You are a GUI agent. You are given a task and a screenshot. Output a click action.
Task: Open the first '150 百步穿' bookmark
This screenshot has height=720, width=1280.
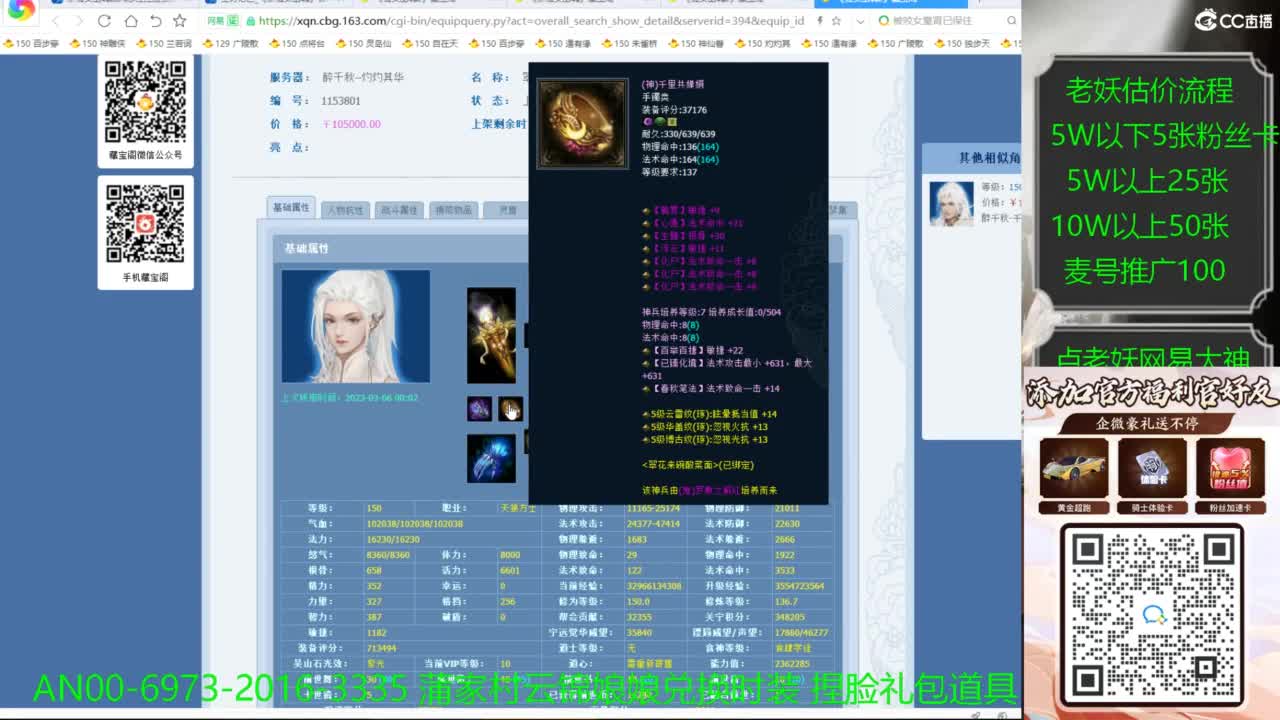click(32, 44)
